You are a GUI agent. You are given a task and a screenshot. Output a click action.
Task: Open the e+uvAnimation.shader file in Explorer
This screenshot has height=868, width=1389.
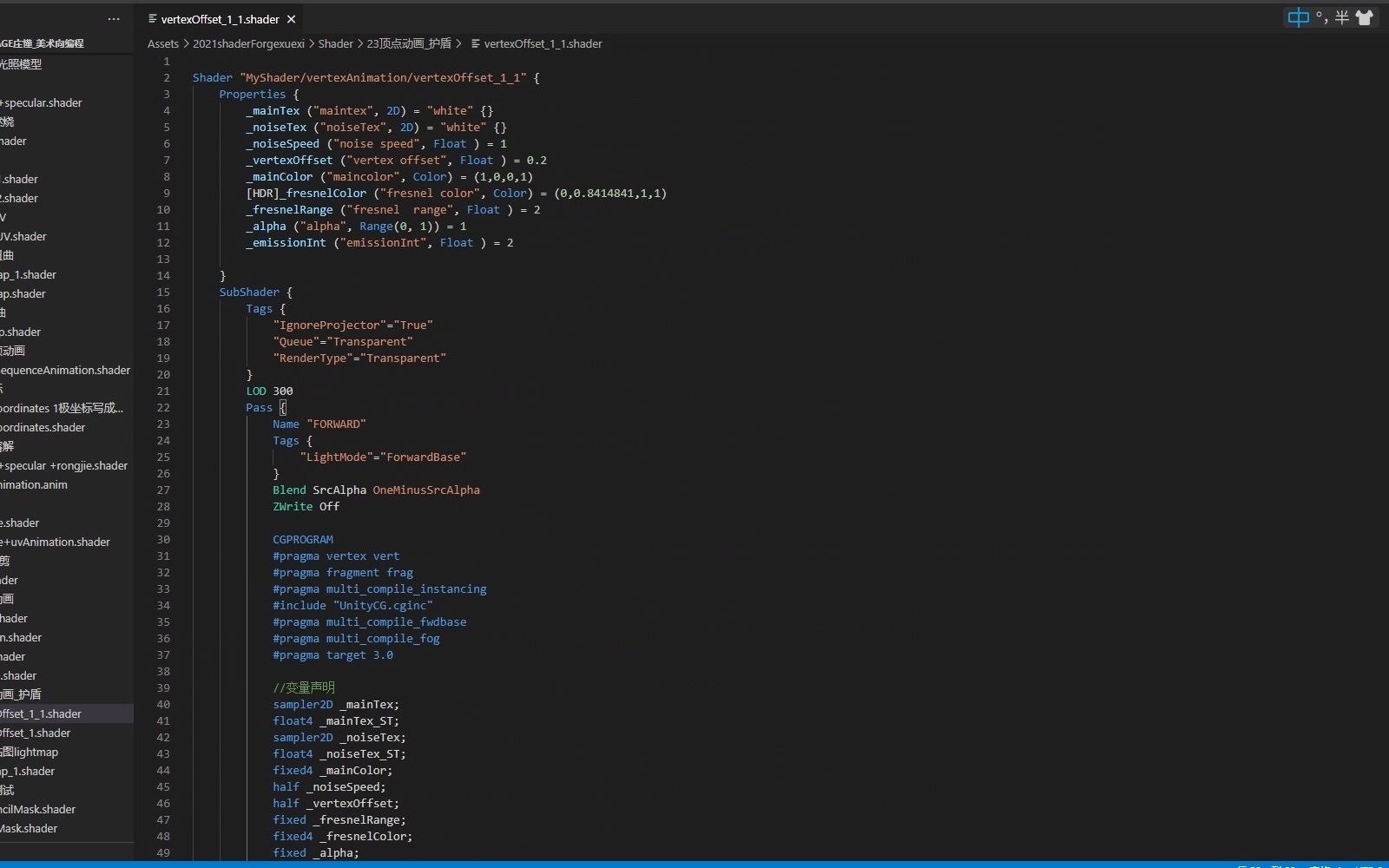click(x=56, y=542)
